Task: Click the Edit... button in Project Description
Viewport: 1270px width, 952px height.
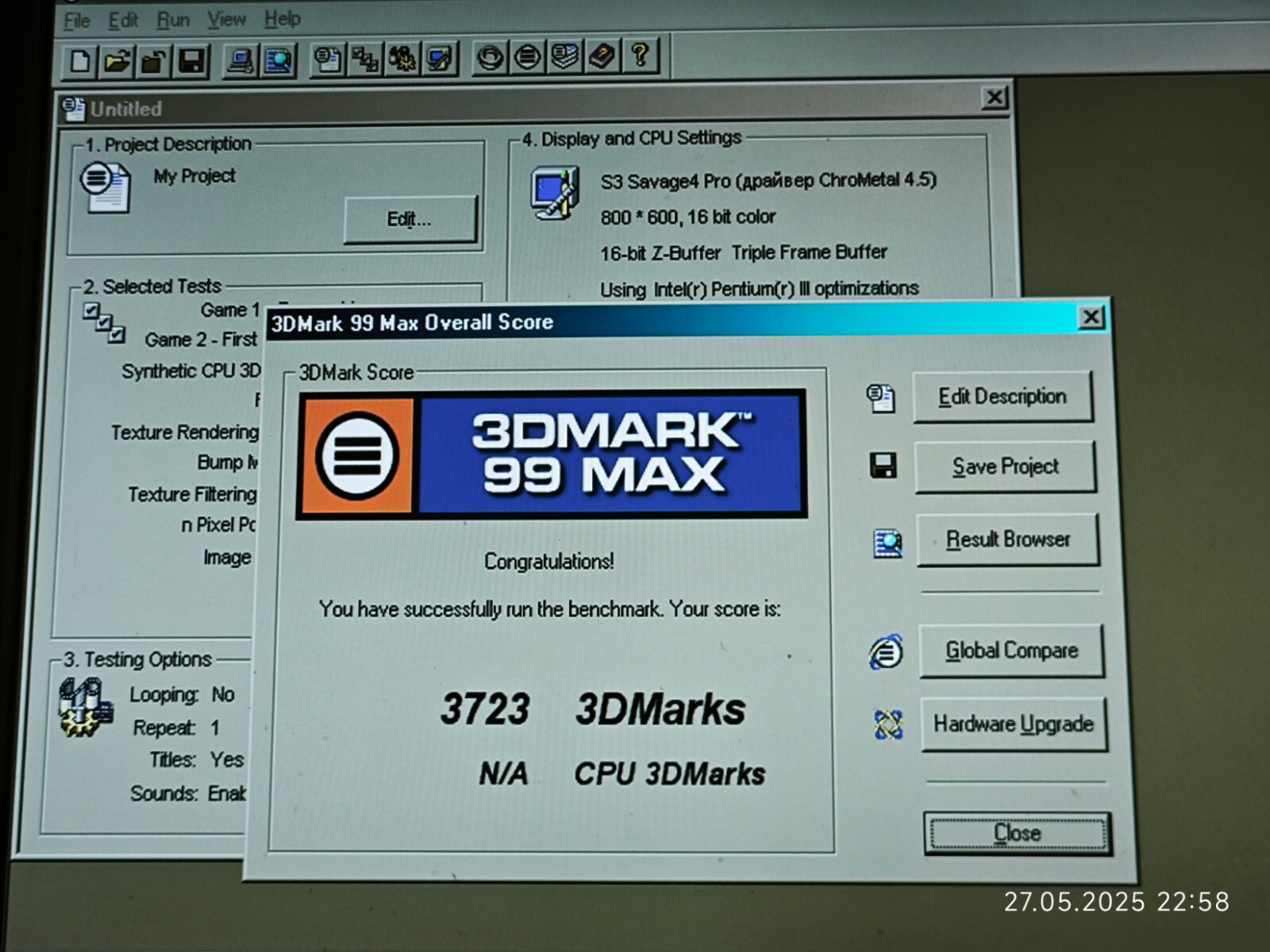Action: 410,219
